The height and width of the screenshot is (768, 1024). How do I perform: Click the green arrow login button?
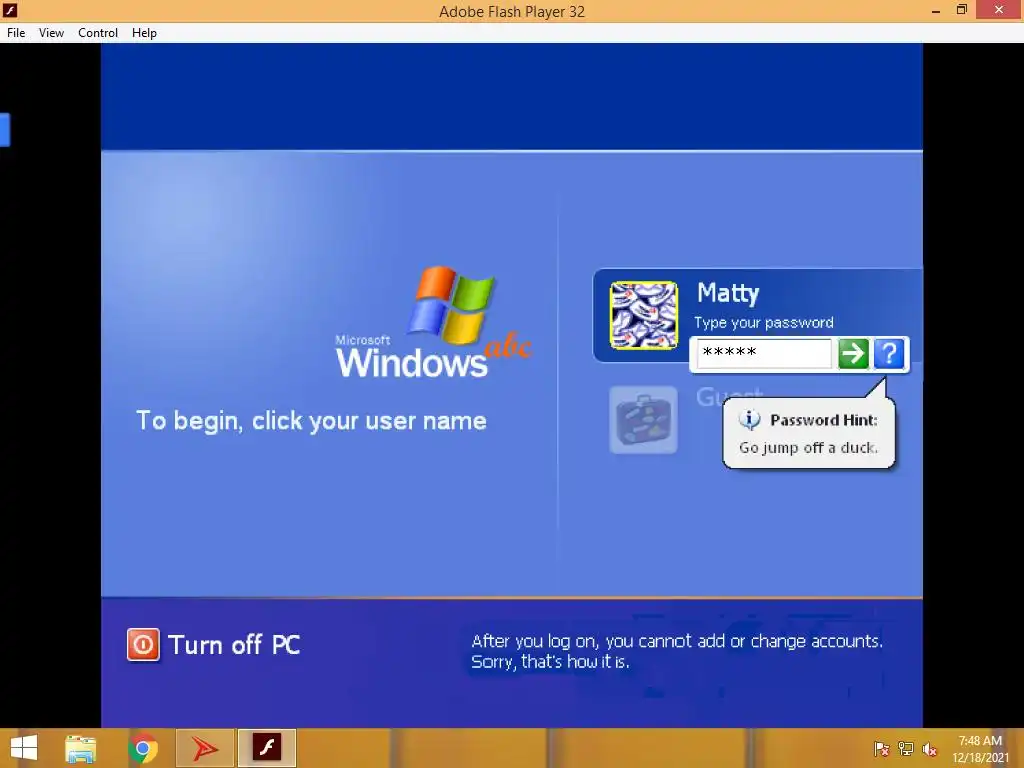pyautogui.click(x=853, y=354)
